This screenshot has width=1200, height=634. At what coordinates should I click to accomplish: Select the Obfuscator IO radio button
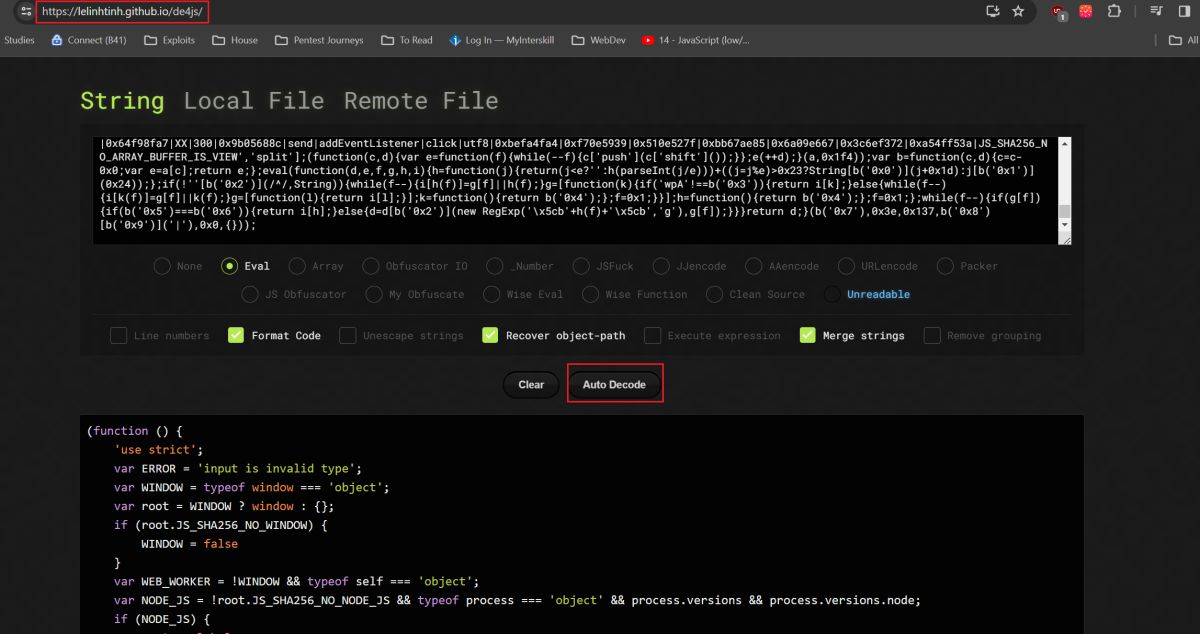(370, 266)
